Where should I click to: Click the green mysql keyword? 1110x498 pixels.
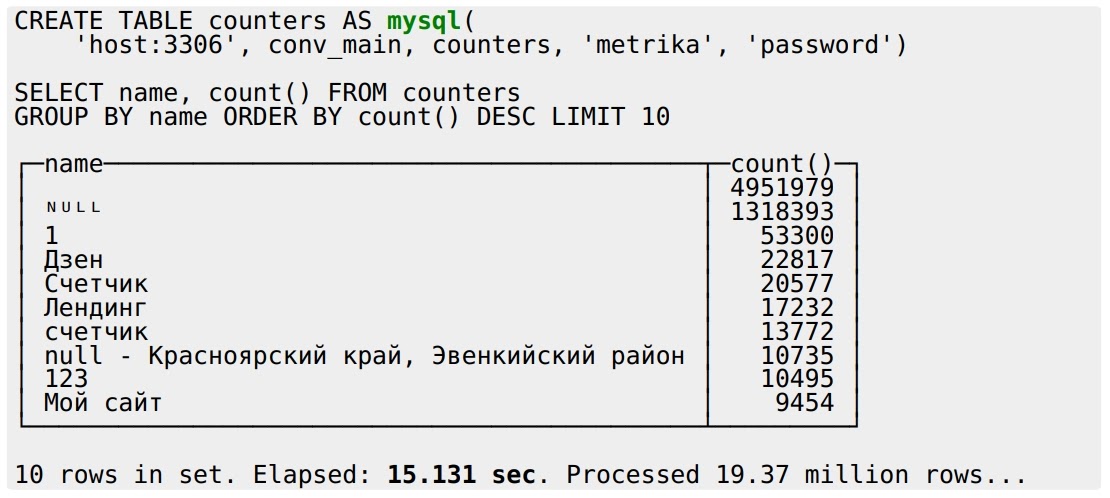point(424,21)
